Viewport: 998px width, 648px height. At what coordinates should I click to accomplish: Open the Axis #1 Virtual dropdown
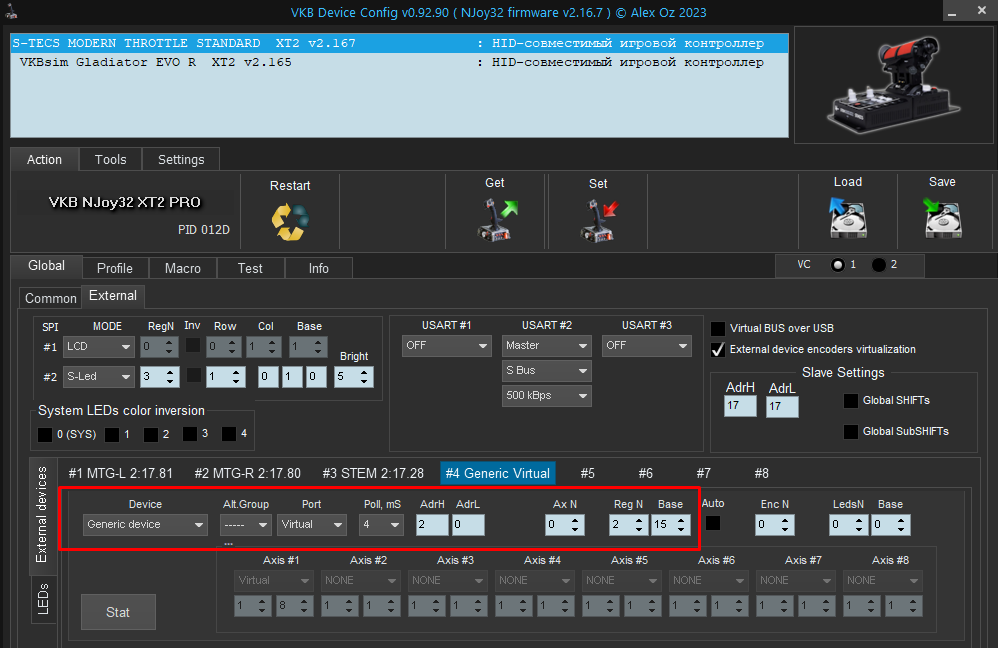pyautogui.click(x=273, y=581)
